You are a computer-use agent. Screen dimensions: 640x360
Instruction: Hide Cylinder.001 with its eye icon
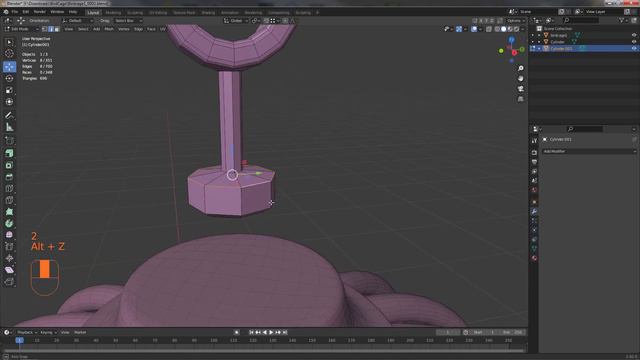click(x=634, y=48)
